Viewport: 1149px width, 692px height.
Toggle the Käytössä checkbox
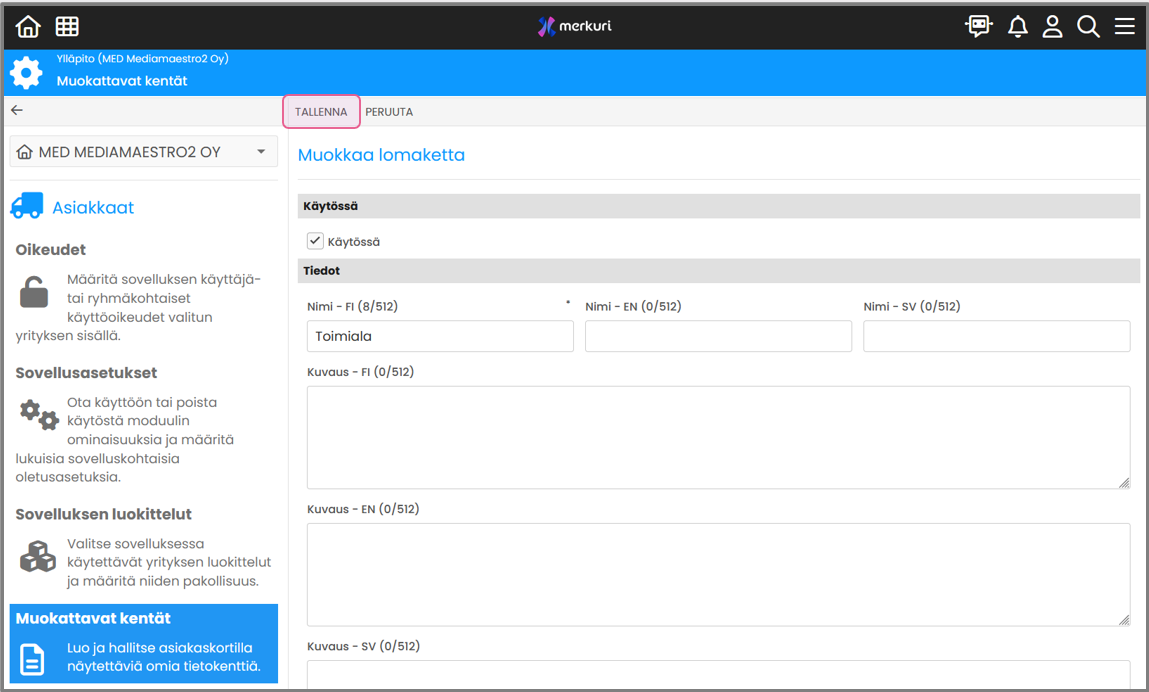(315, 241)
